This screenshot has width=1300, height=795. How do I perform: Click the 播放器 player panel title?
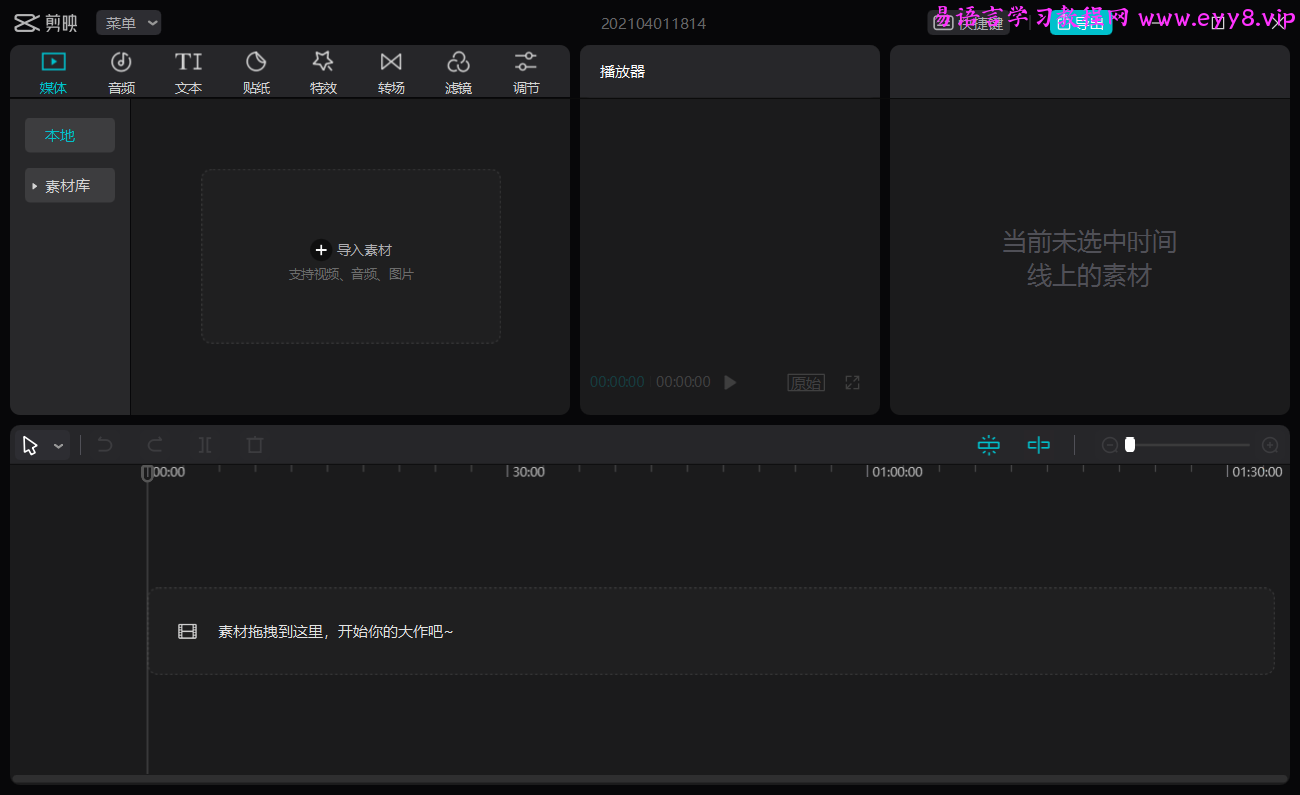pyautogui.click(x=623, y=72)
